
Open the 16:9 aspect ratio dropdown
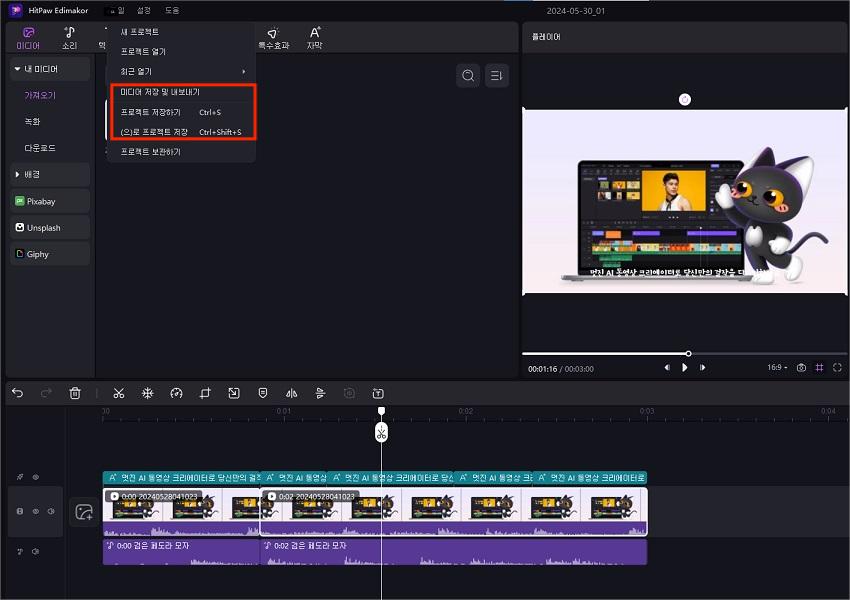click(x=777, y=368)
